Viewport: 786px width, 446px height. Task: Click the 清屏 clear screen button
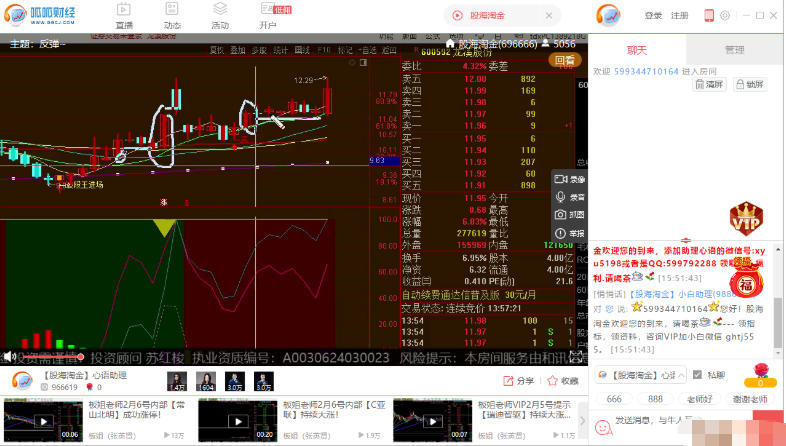[x=710, y=84]
